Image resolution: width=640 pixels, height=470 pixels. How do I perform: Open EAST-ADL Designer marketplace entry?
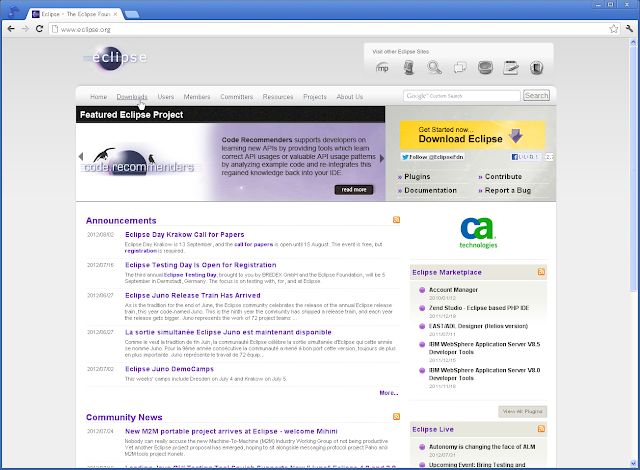(478, 326)
